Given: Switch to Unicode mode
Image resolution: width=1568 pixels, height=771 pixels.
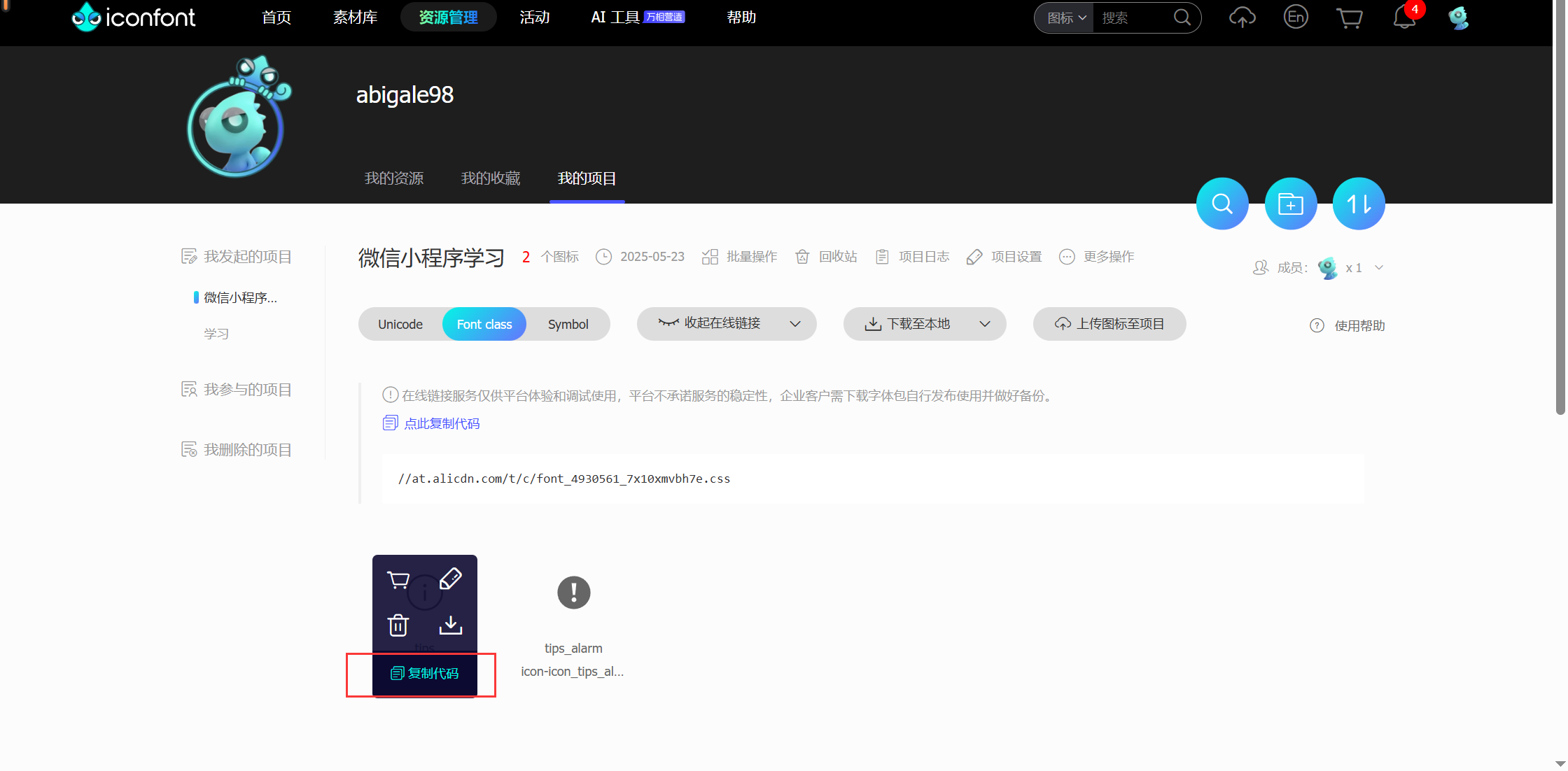Looking at the screenshot, I should coord(400,325).
